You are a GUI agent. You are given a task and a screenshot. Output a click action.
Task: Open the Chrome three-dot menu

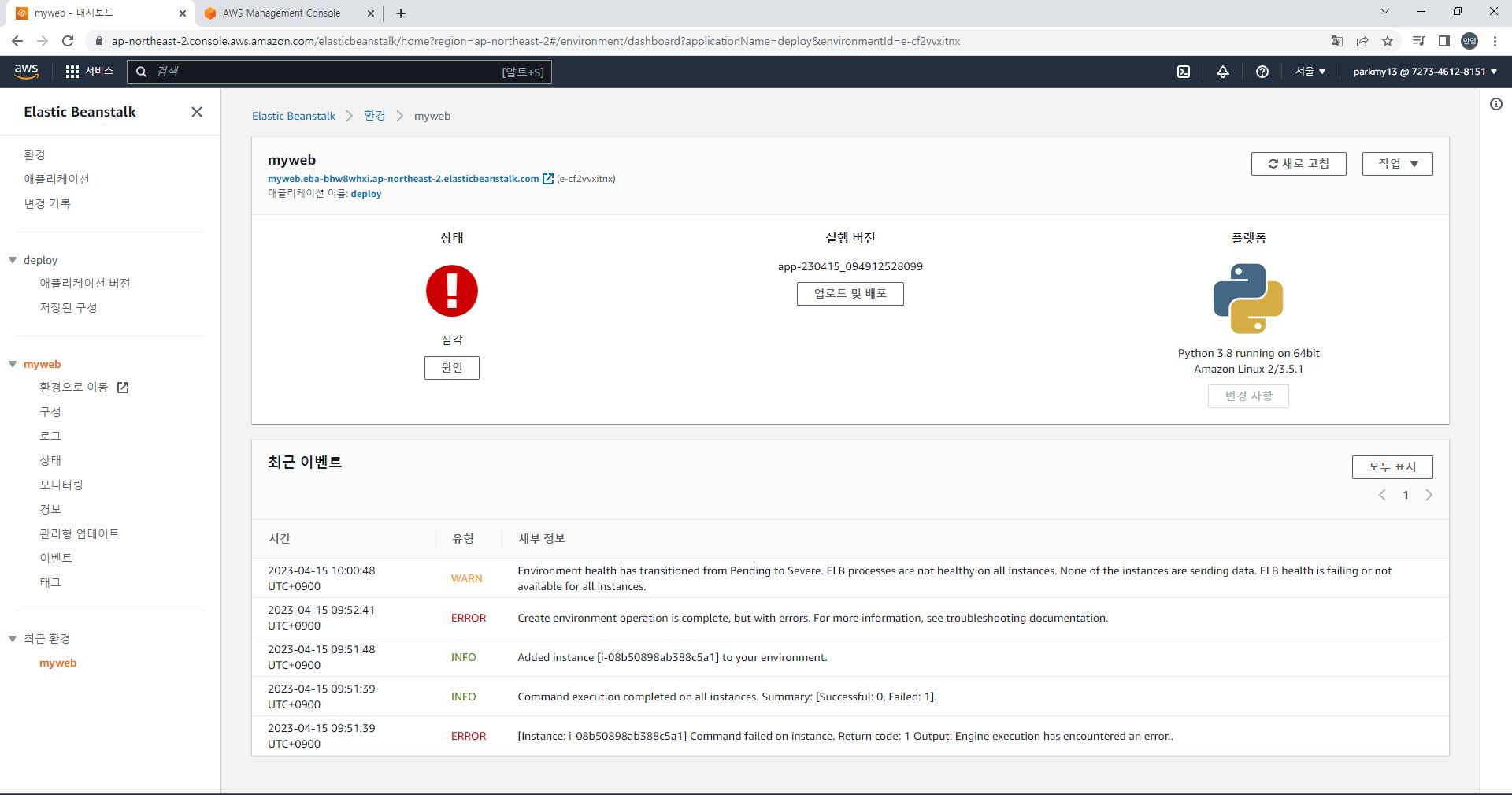1495,41
